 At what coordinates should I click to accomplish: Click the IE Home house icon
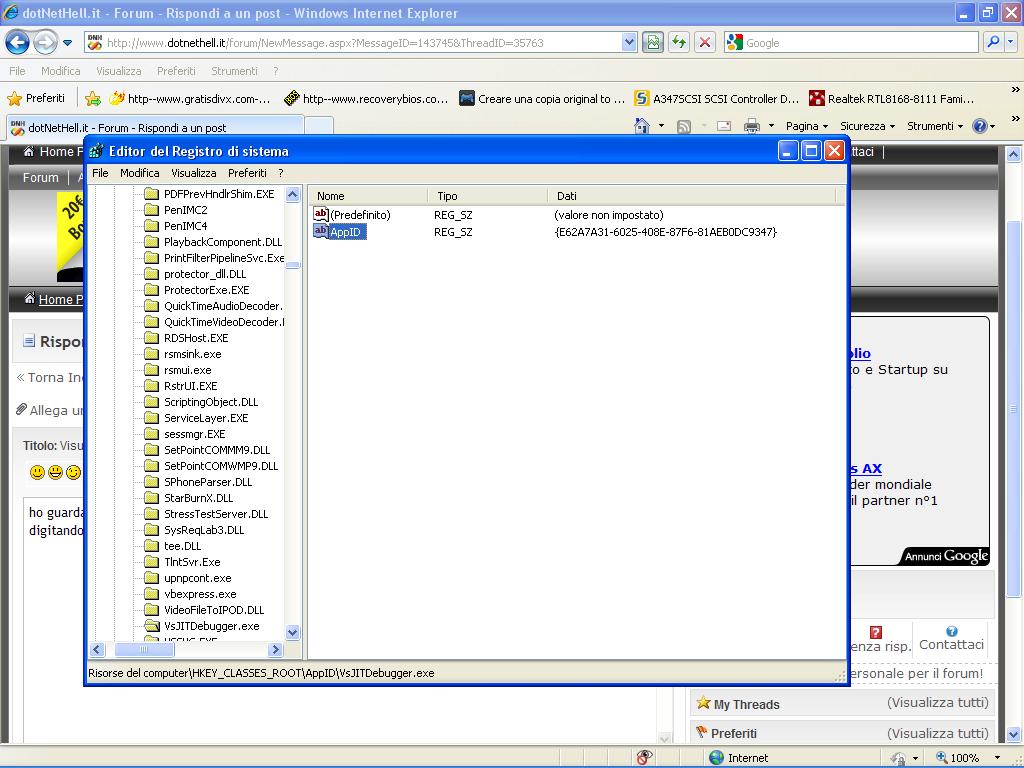[x=642, y=126]
